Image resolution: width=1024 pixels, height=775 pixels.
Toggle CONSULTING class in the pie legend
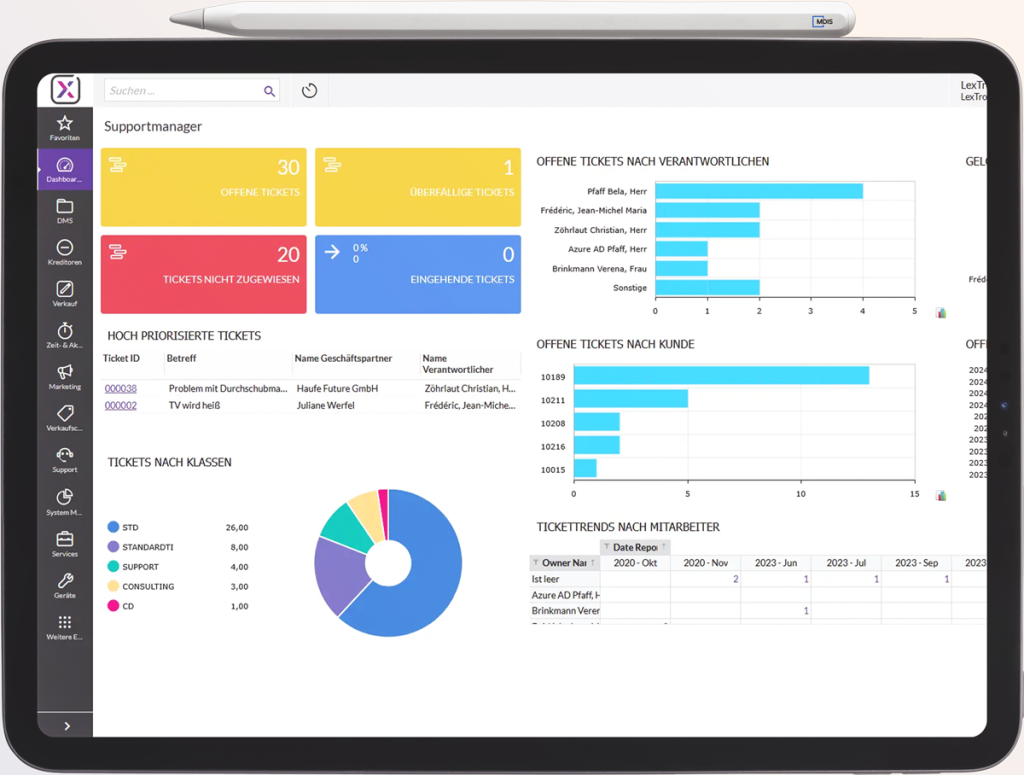pos(147,586)
